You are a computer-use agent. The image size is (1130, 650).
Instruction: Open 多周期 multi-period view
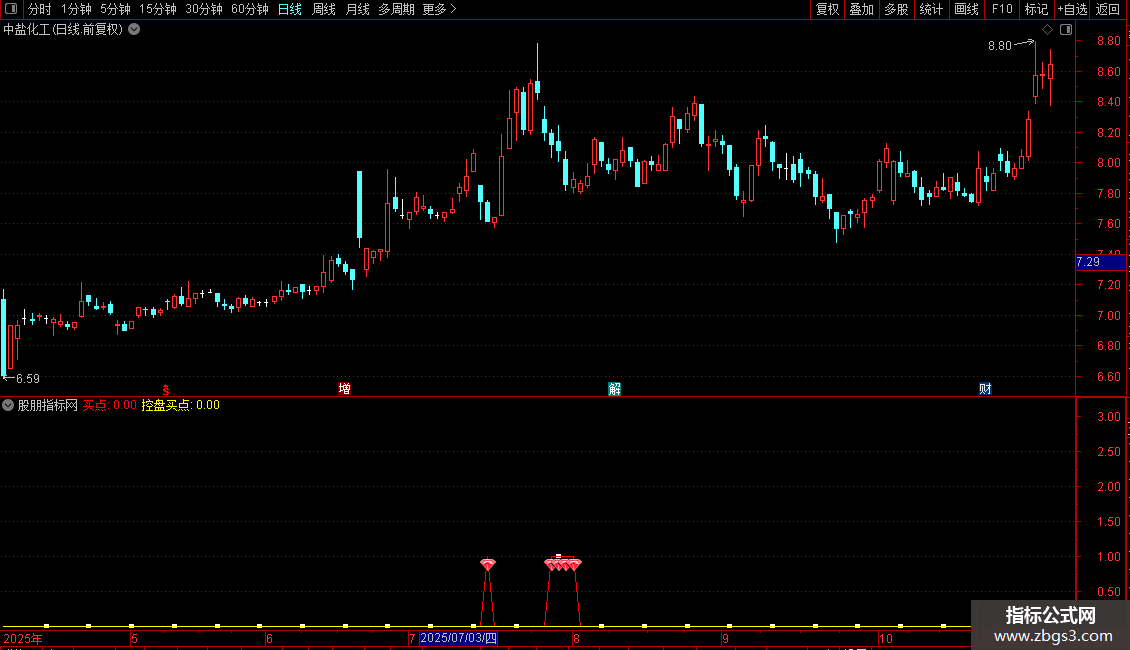point(396,9)
